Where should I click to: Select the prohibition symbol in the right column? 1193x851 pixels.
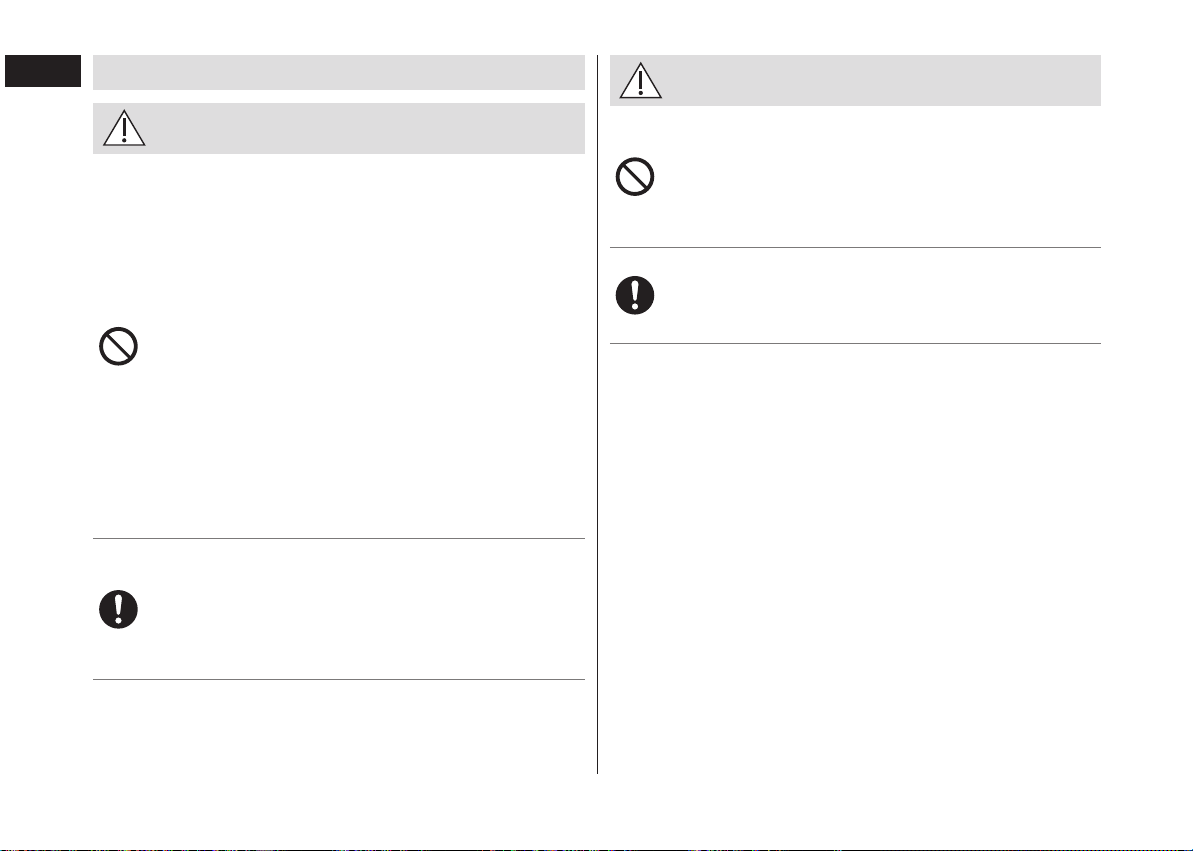point(635,177)
